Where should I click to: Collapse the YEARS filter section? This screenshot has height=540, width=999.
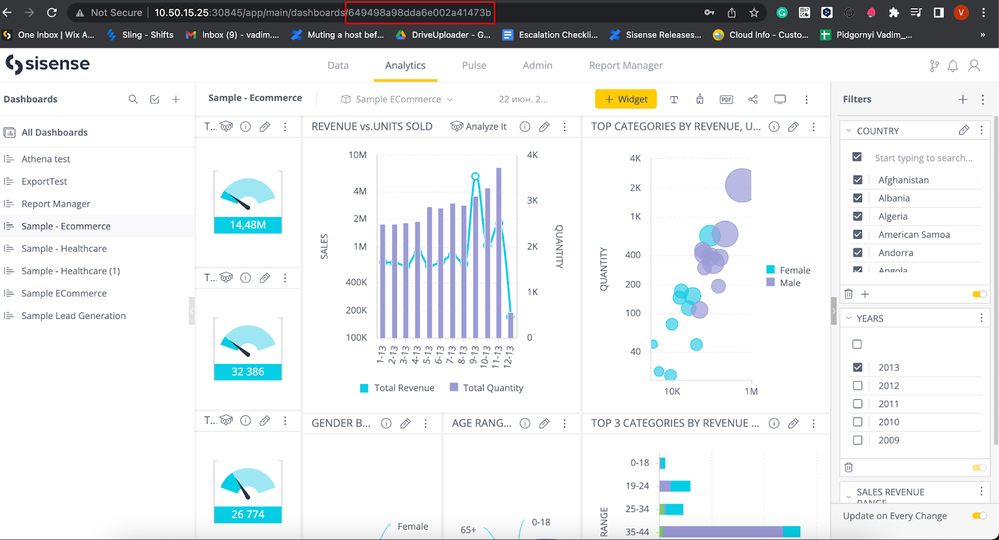point(848,318)
